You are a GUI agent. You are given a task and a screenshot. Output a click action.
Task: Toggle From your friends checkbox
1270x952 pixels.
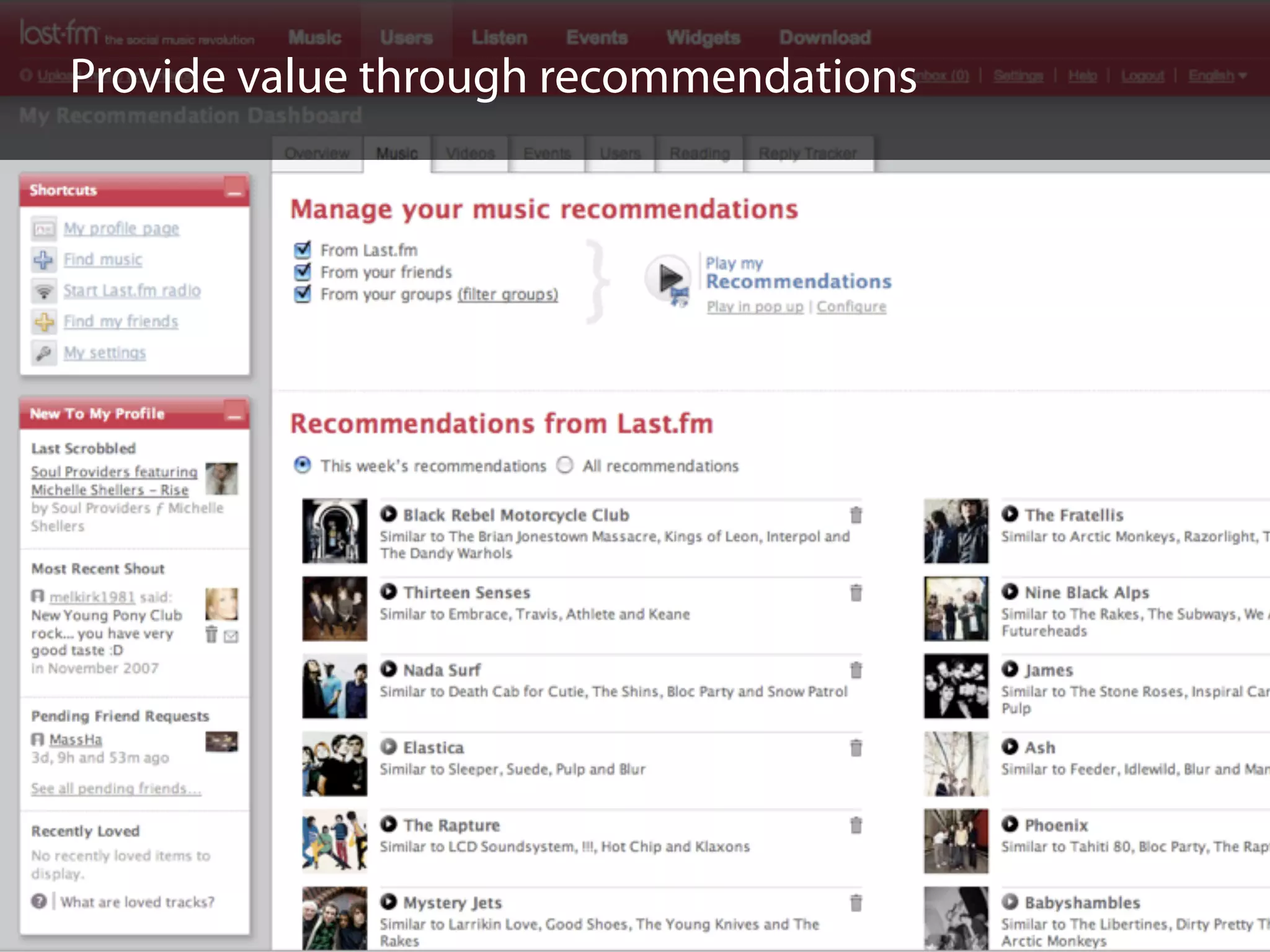coord(303,271)
